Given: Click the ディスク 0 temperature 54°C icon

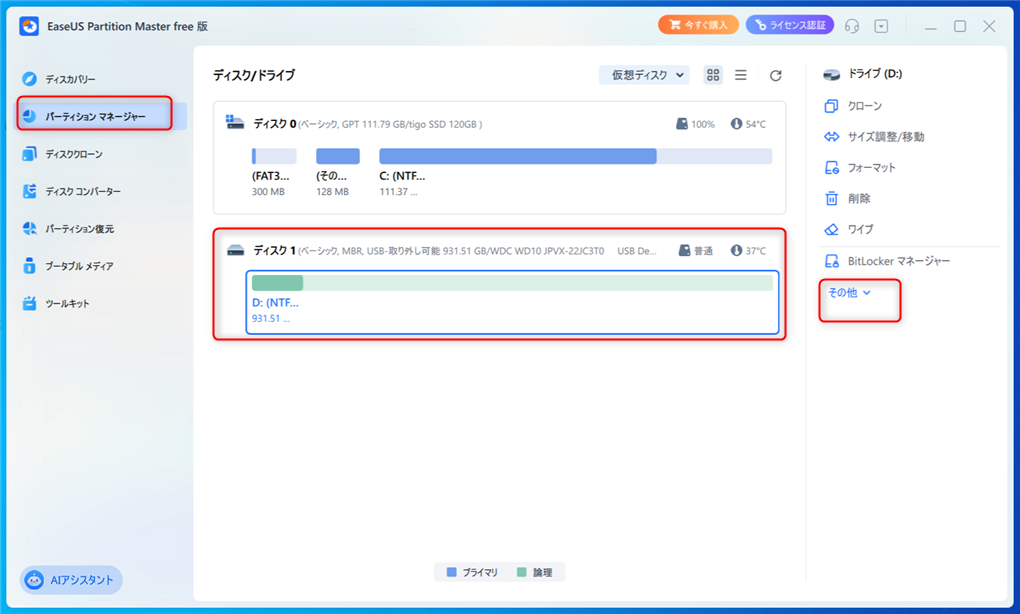Looking at the screenshot, I should (x=736, y=124).
